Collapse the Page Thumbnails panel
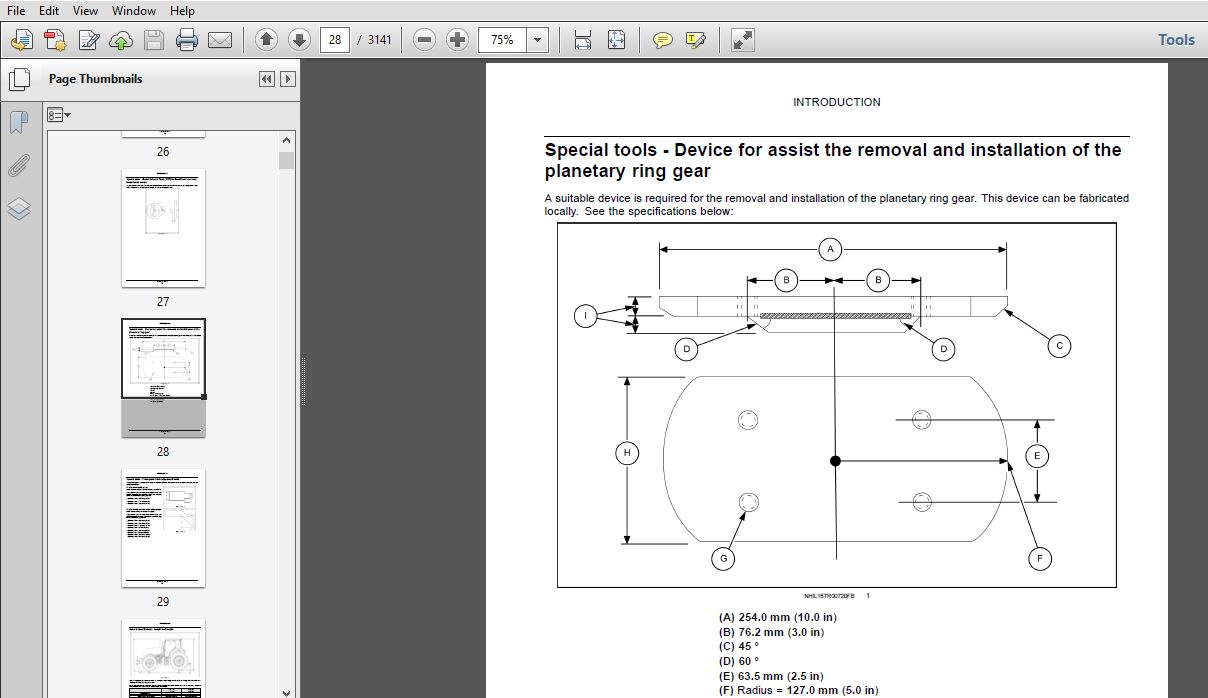1208x698 pixels. [266, 79]
